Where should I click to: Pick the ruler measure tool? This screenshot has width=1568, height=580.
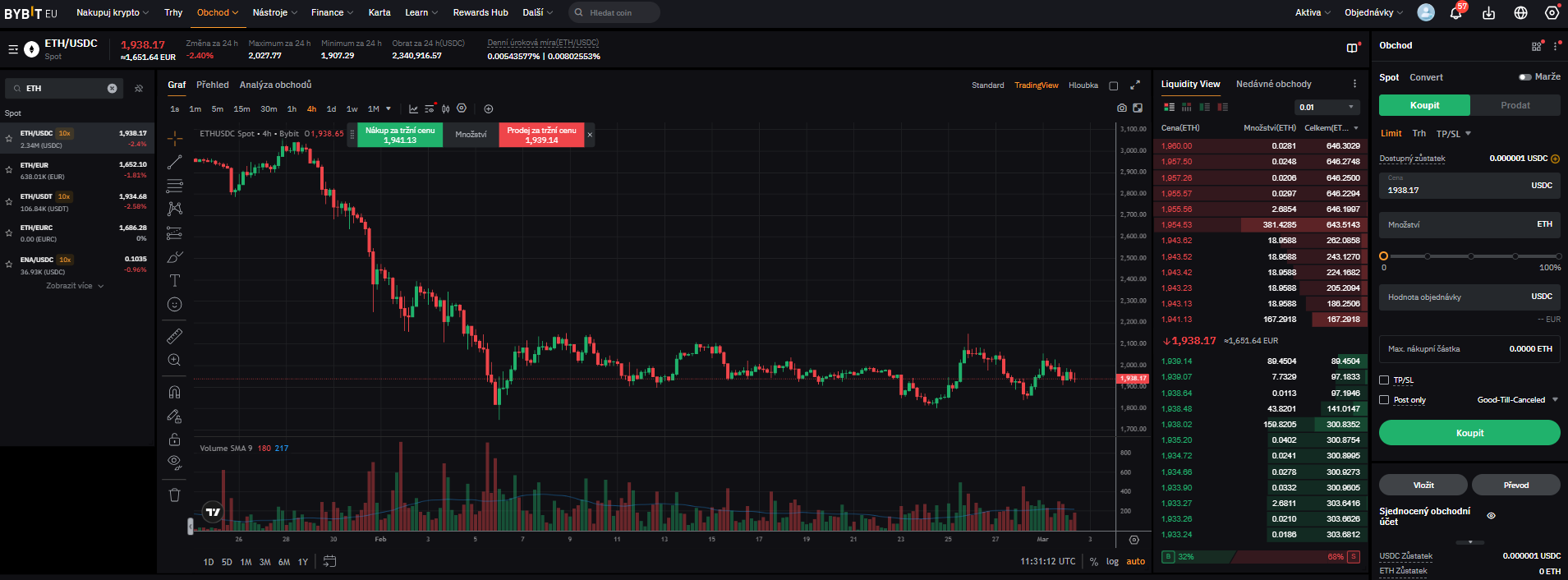click(174, 337)
